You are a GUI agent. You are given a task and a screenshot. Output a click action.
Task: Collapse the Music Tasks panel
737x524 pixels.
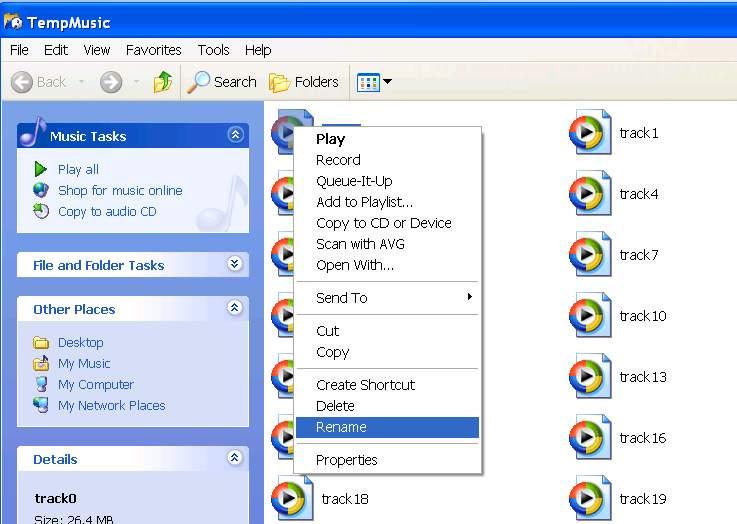tap(235, 135)
